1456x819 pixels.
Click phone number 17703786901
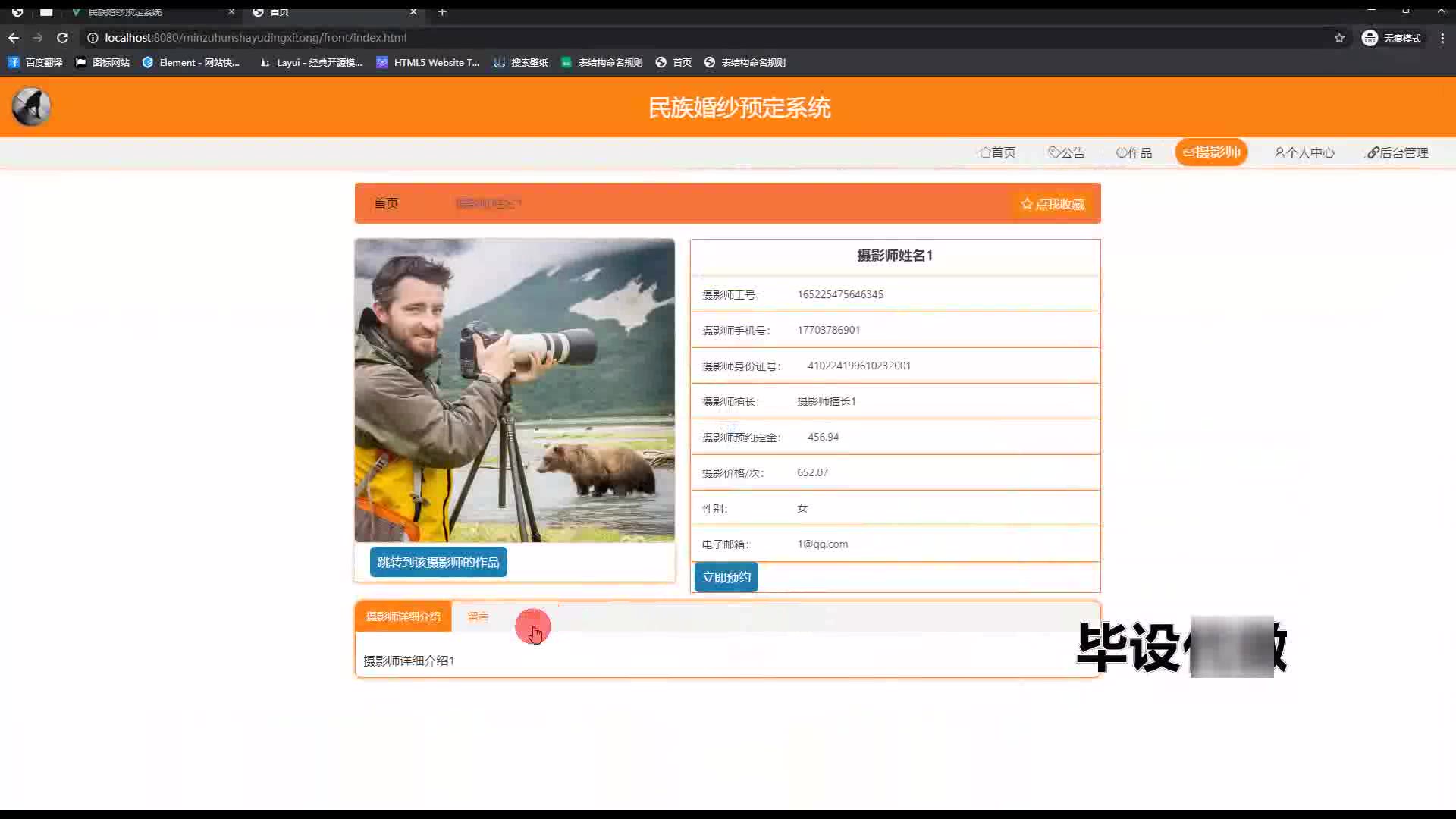[829, 330]
